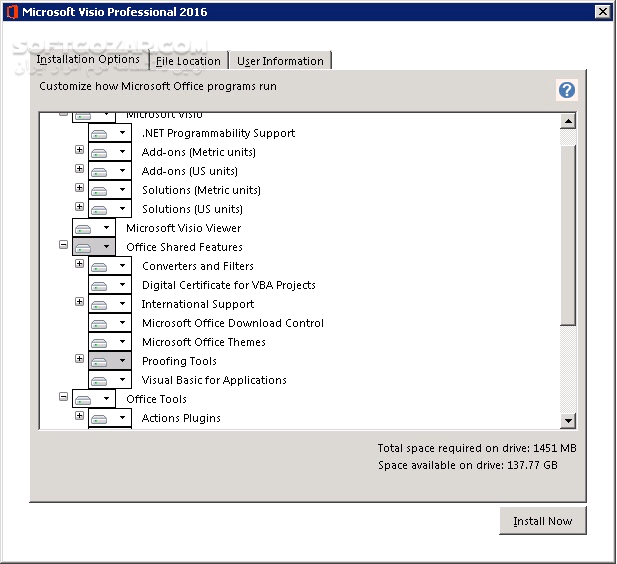The image size is (617, 564).
Task: Click drive icon for Digital Certificate for VBA Projects
Action: click(101, 286)
